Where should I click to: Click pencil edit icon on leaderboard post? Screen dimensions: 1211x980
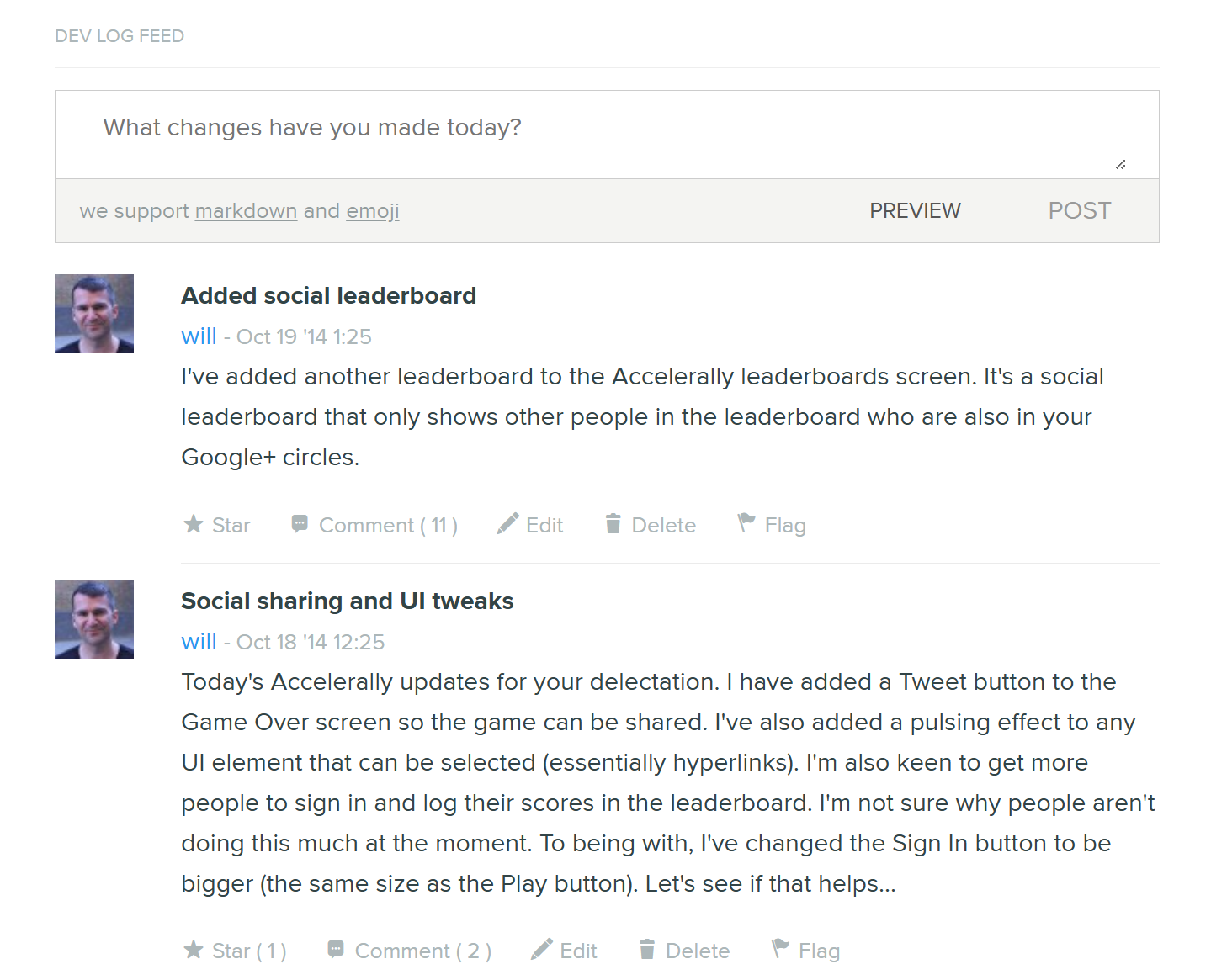(507, 524)
